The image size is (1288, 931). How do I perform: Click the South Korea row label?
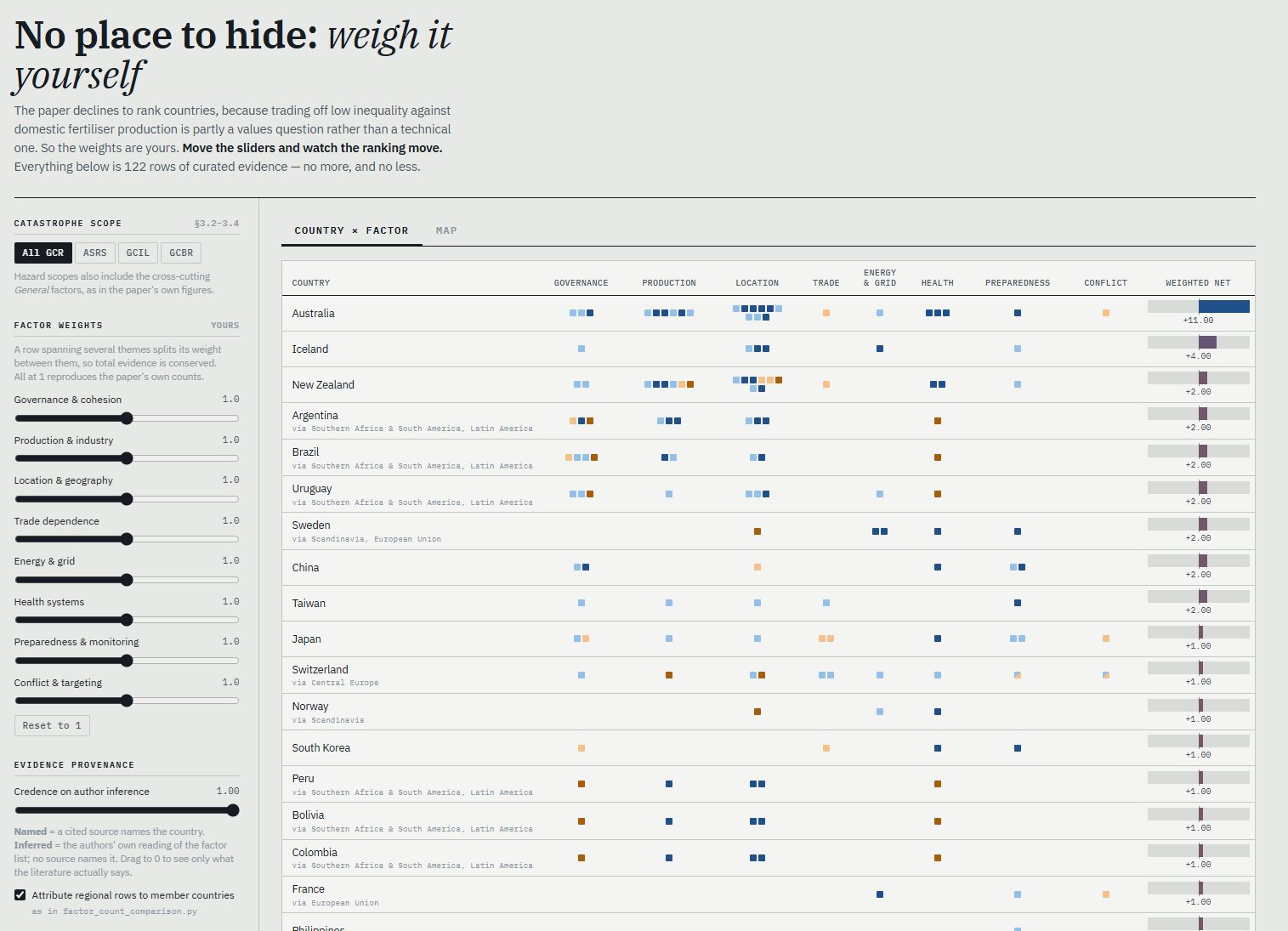pos(321,747)
